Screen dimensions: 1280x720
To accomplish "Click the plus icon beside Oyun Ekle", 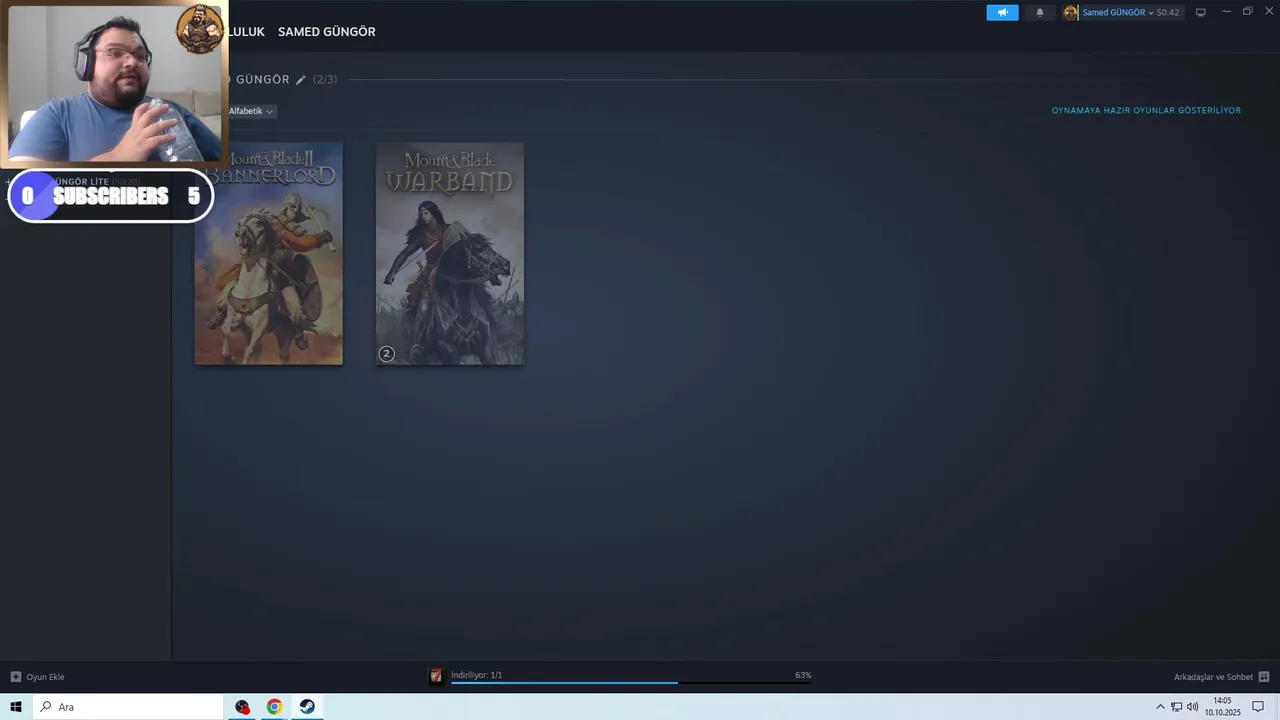I will tap(15, 677).
